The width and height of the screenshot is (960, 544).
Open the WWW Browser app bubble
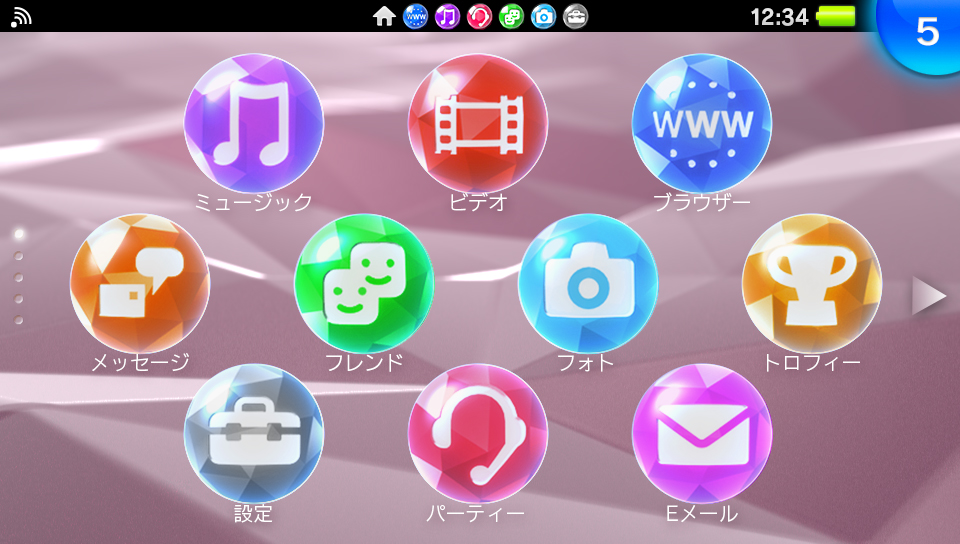(702, 123)
